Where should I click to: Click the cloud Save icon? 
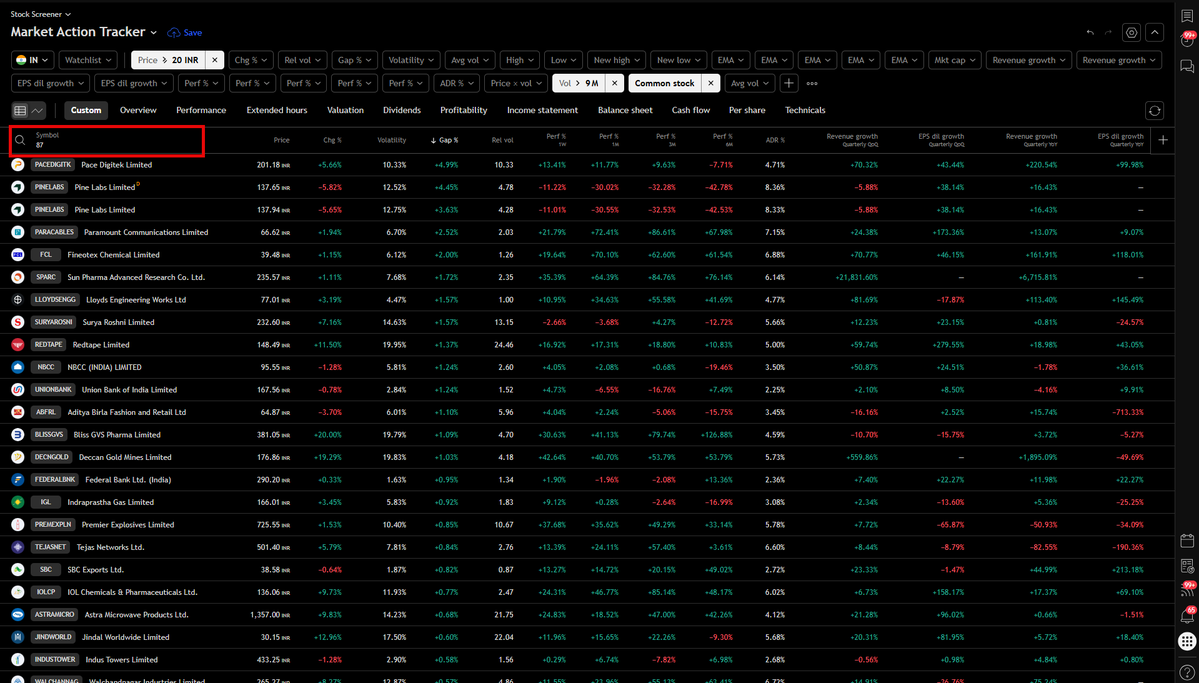174,33
